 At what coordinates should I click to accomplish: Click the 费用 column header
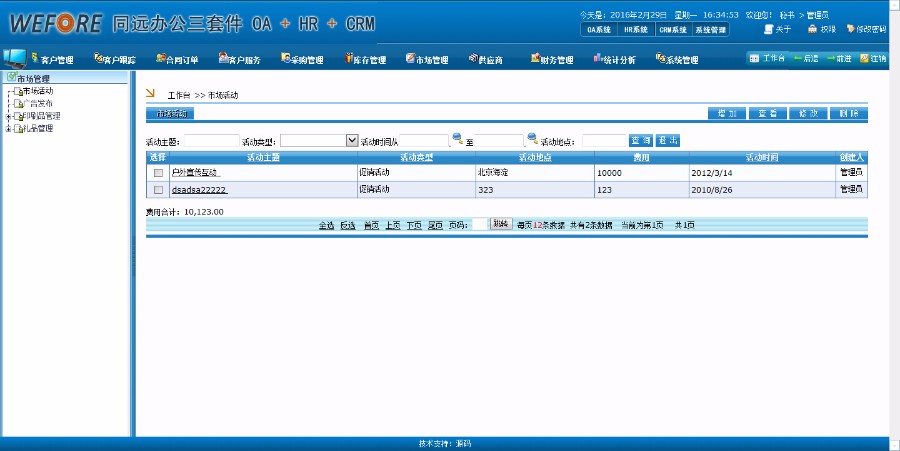click(642, 157)
